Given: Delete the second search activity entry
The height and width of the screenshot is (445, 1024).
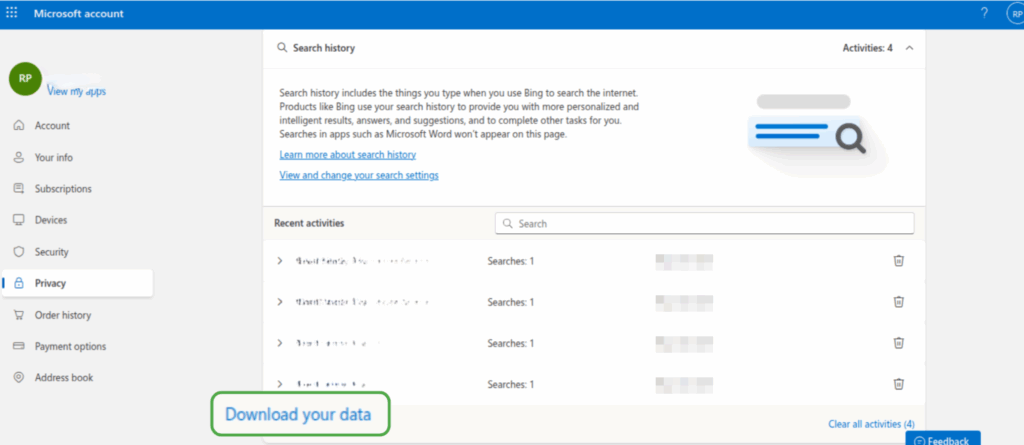Looking at the screenshot, I should tap(898, 302).
